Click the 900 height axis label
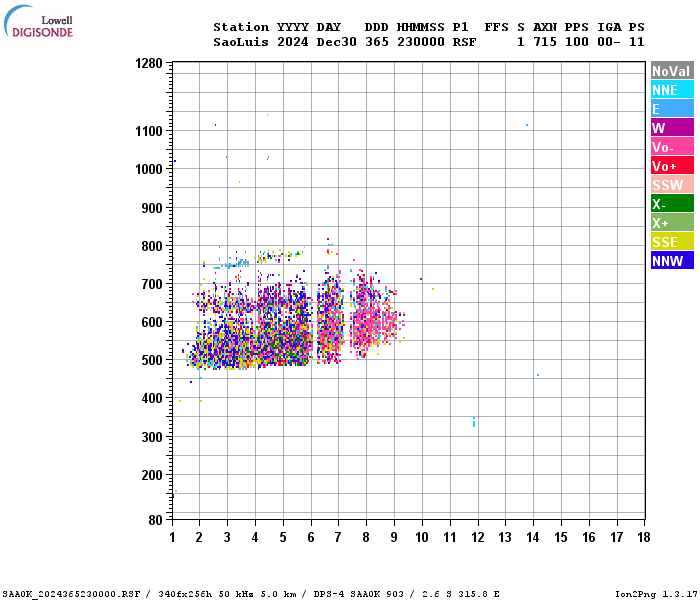 tap(152, 208)
